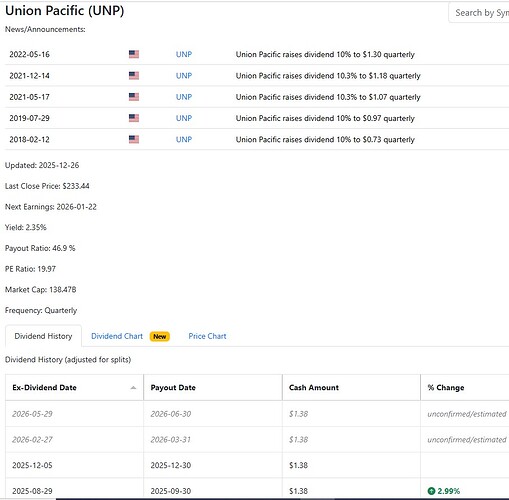Open UNP link in 2021-05-17 row
The image size is (509, 500).
tap(184, 97)
